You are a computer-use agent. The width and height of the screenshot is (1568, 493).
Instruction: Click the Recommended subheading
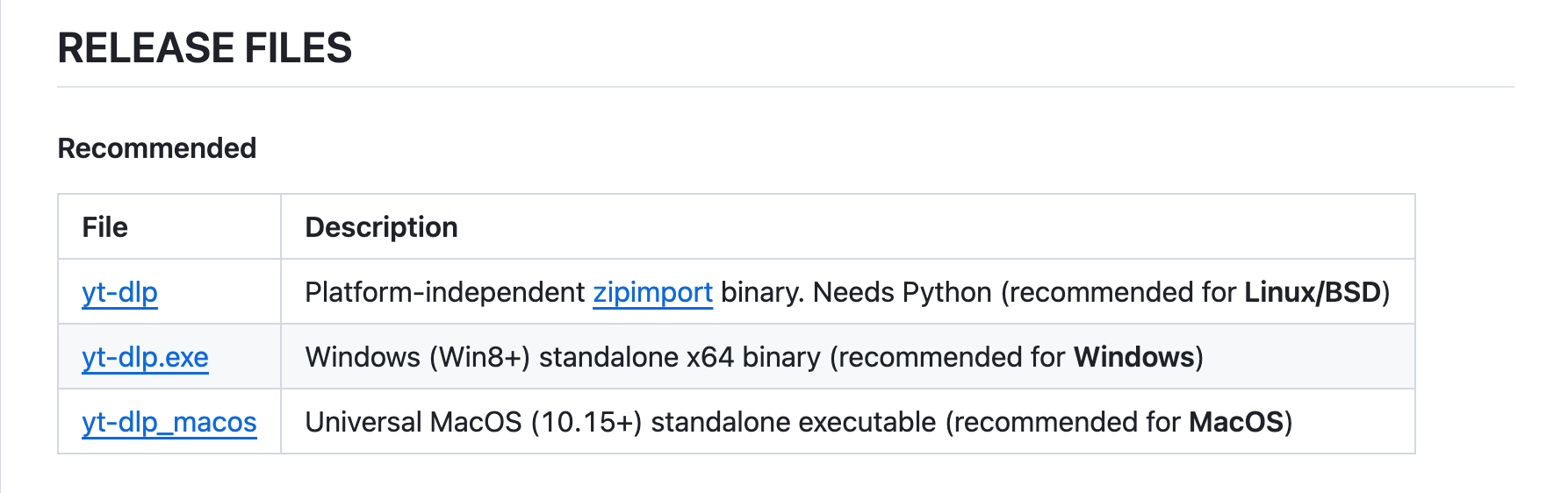pyautogui.click(x=157, y=148)
